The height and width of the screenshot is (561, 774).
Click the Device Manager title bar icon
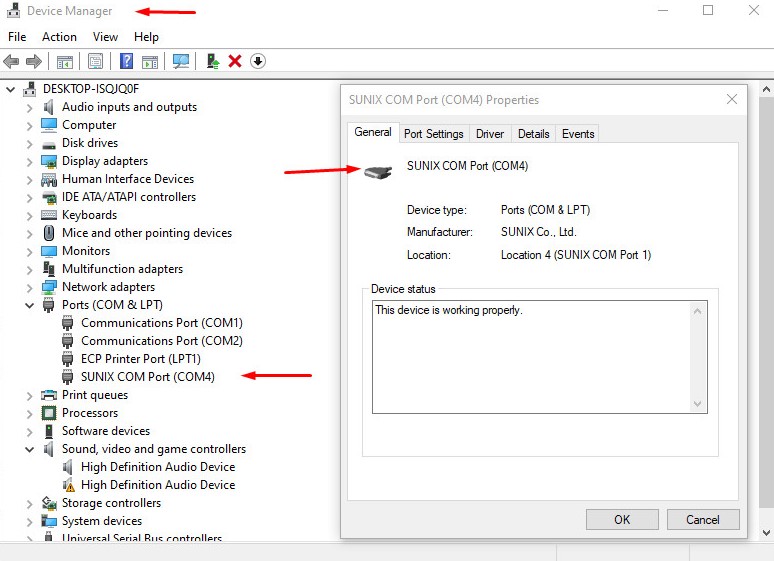click(x=14, y=10)
